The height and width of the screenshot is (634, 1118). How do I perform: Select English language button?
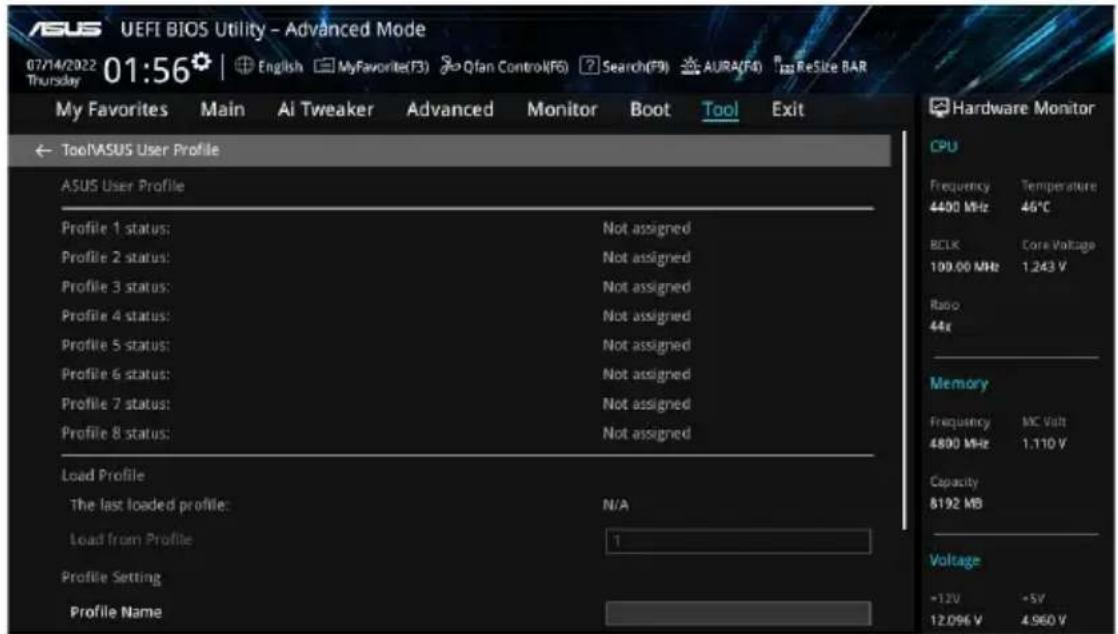[x=270, y=66]
